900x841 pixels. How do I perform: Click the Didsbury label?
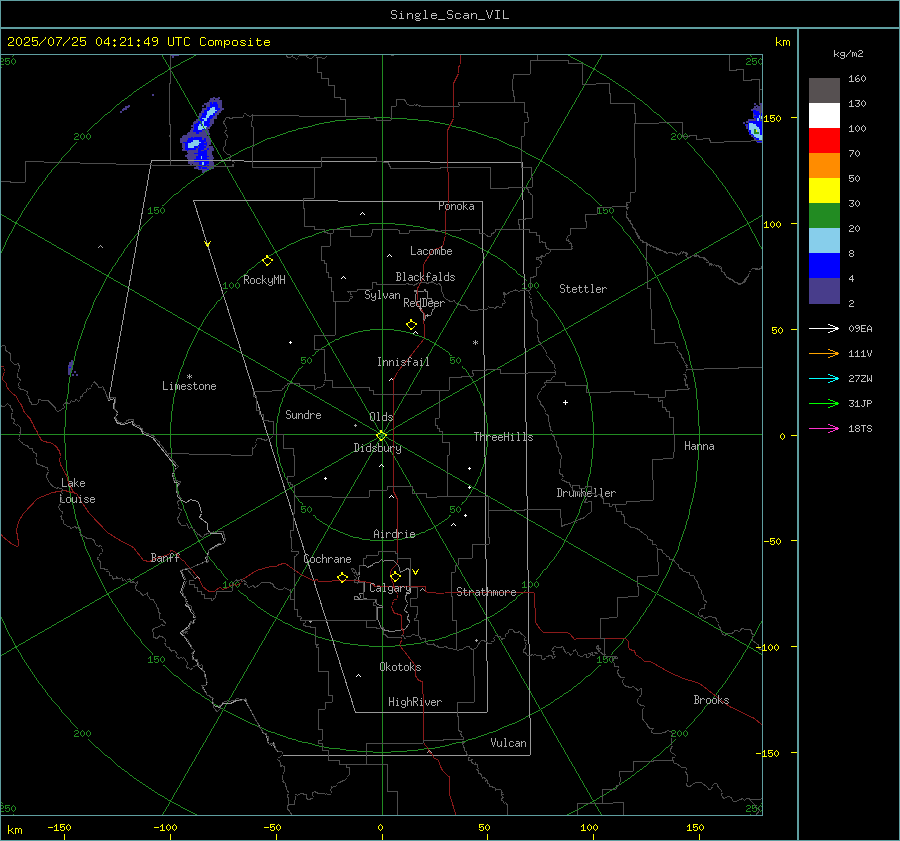(x=377, y=448)
